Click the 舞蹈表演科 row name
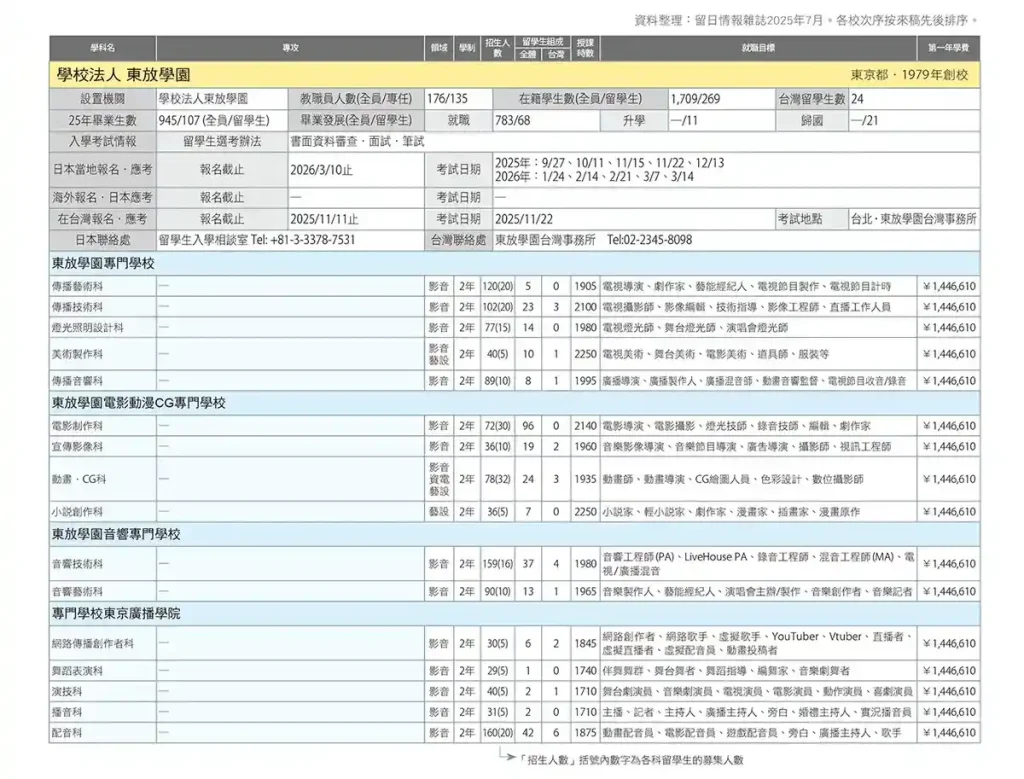This screenshot has height=779, width=1024. 78,671
